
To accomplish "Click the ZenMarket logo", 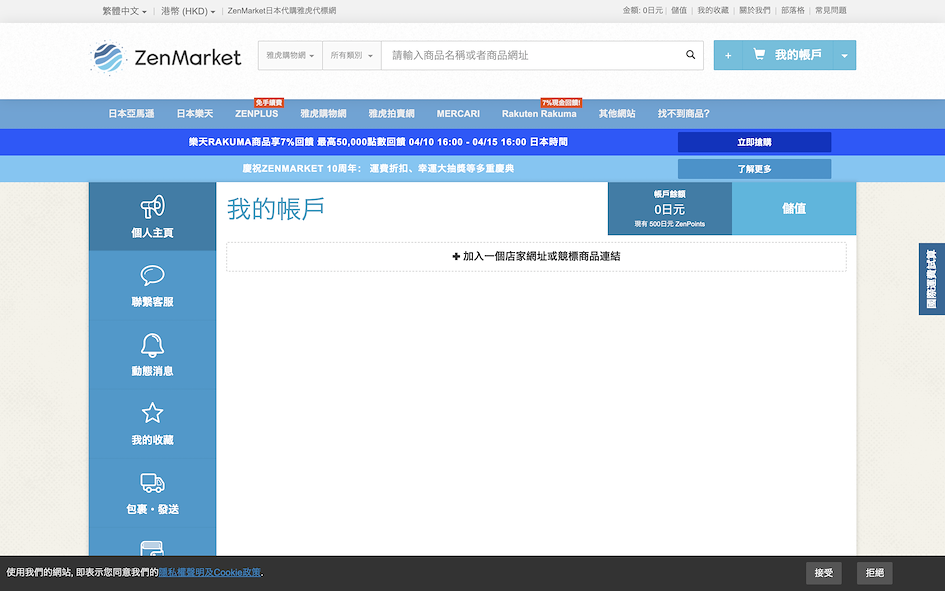I will 166,58.
